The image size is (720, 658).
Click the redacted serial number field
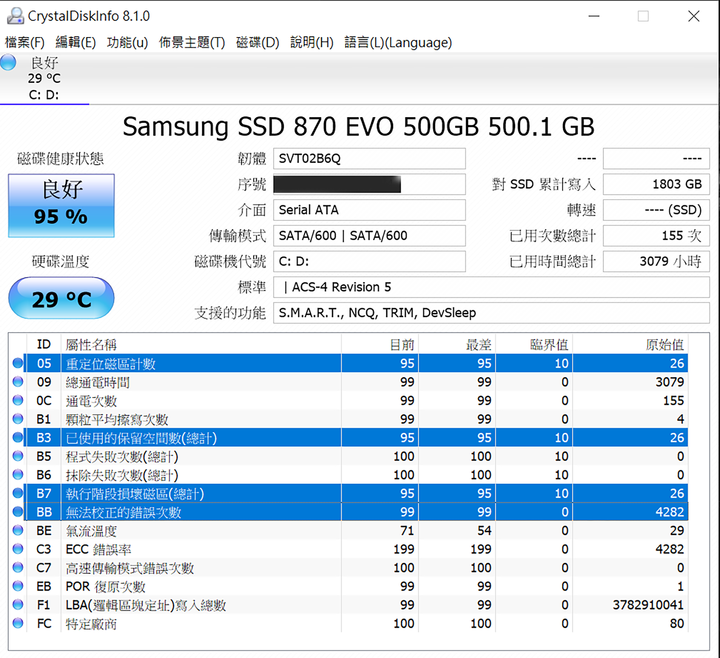pyautogui.click(x=369, y=184)
